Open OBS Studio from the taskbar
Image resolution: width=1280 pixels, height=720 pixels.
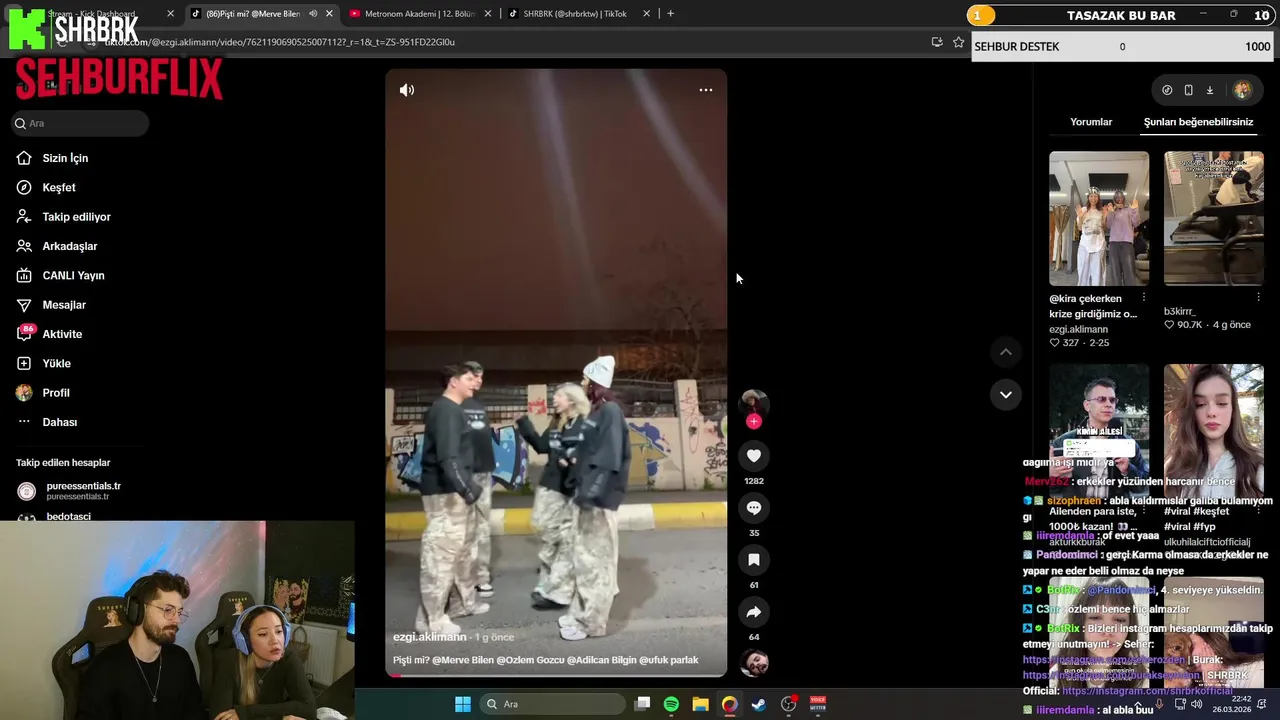tap(789, 704)
